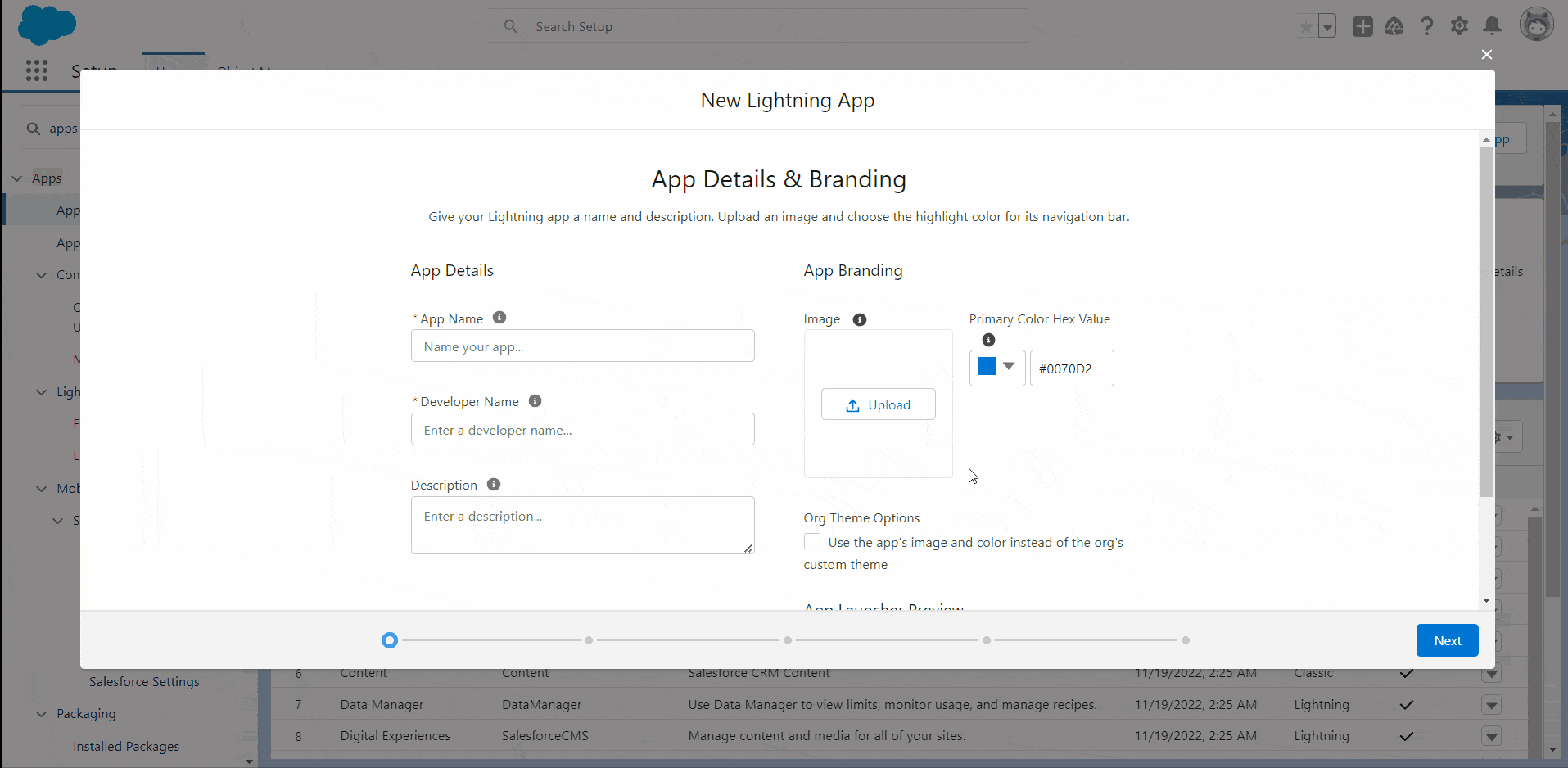Click the Quick Find apps search box
The image size is (1568, 768).
51,129
